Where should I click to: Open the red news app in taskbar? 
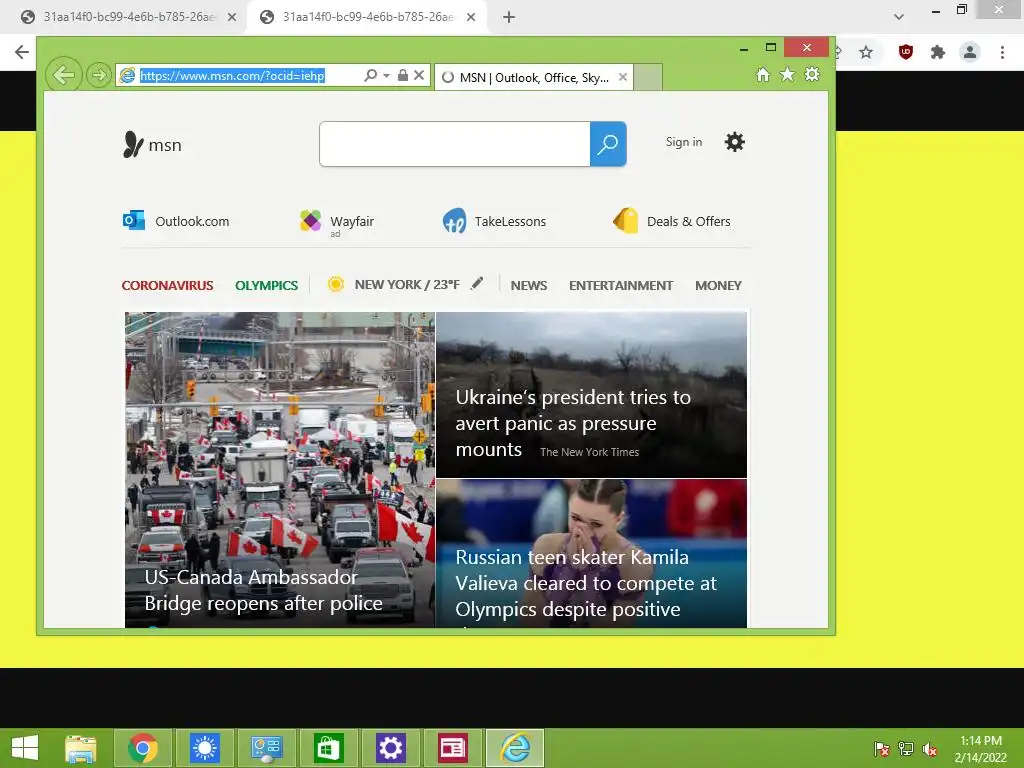coord(452,748)
